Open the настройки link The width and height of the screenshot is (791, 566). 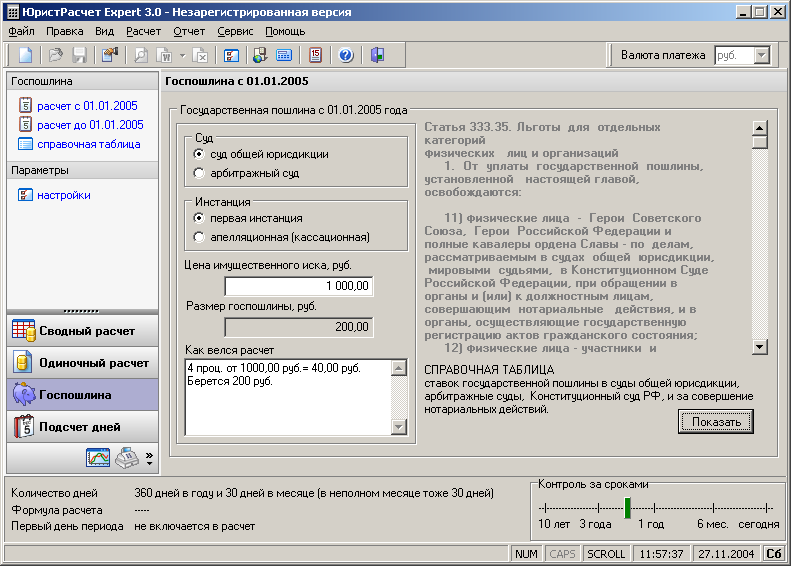pos(64,195)
